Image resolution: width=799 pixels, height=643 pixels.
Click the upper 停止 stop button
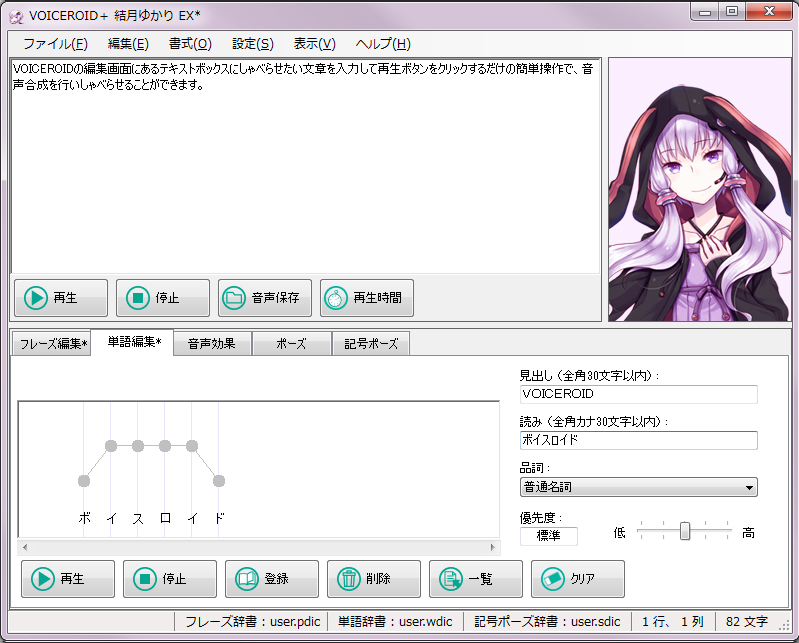(x=163, y=298)
